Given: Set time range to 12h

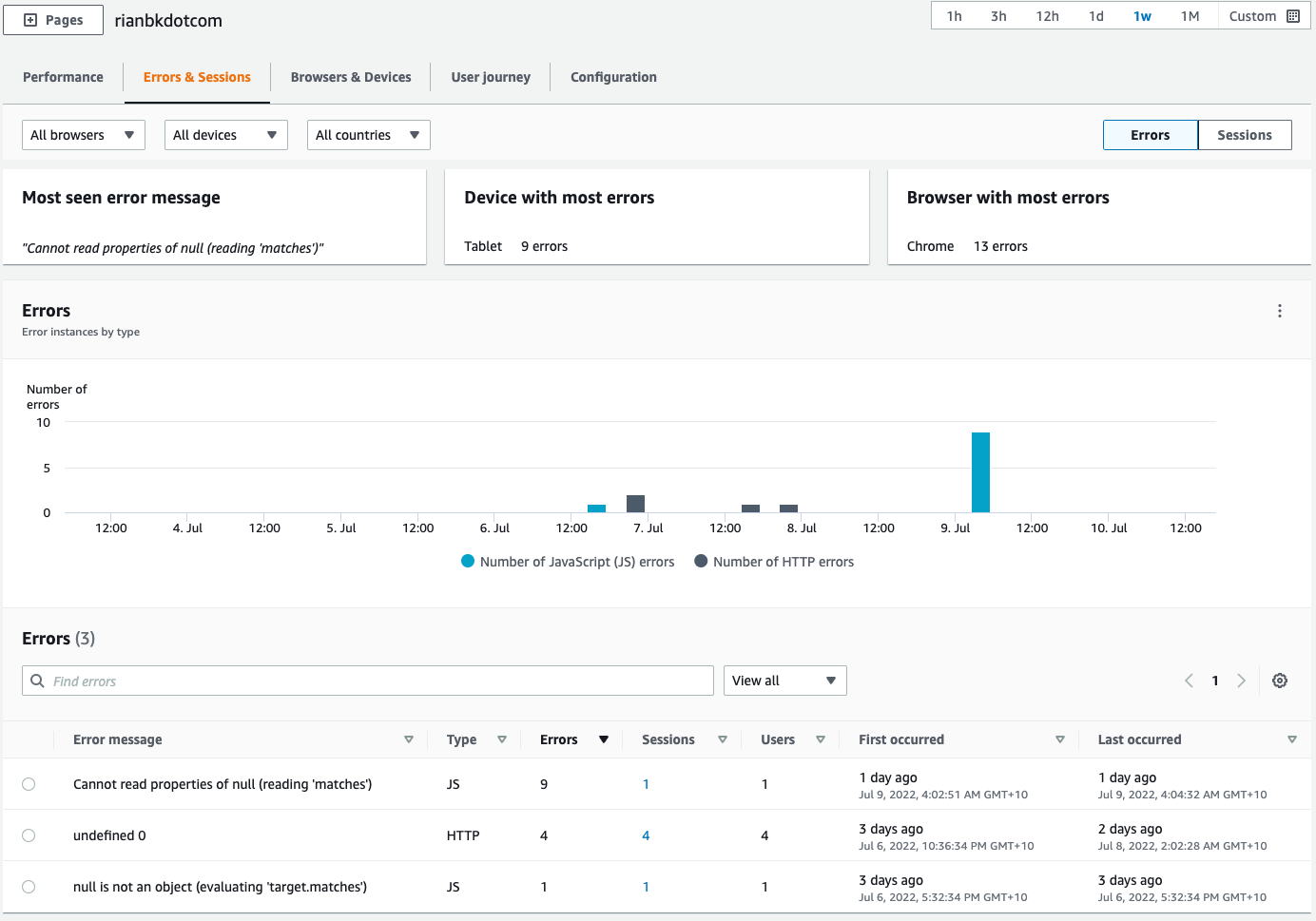Looking at the screenshot, I should (1048, 16).
